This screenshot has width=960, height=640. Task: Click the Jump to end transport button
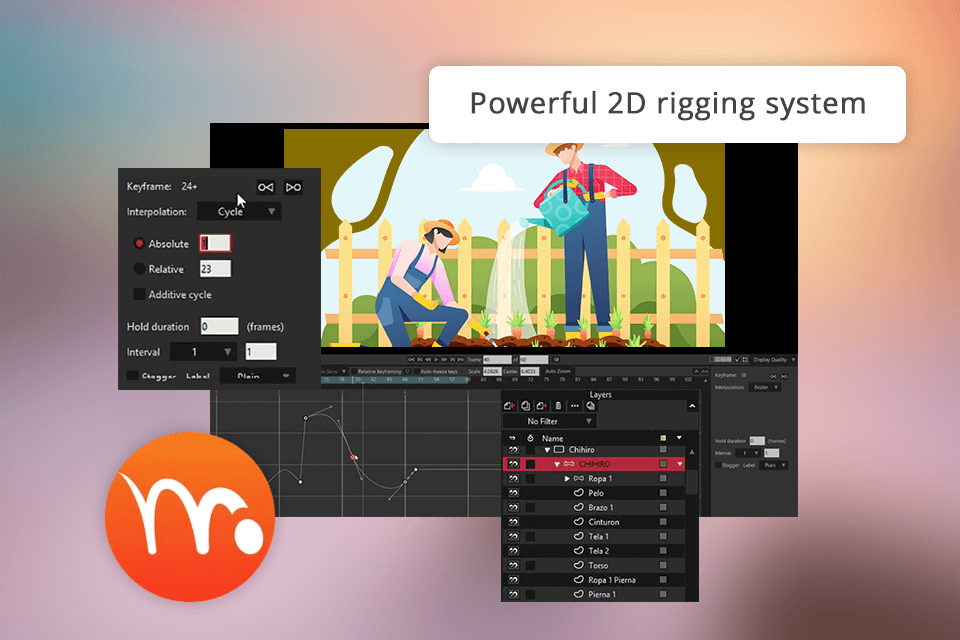460,360
